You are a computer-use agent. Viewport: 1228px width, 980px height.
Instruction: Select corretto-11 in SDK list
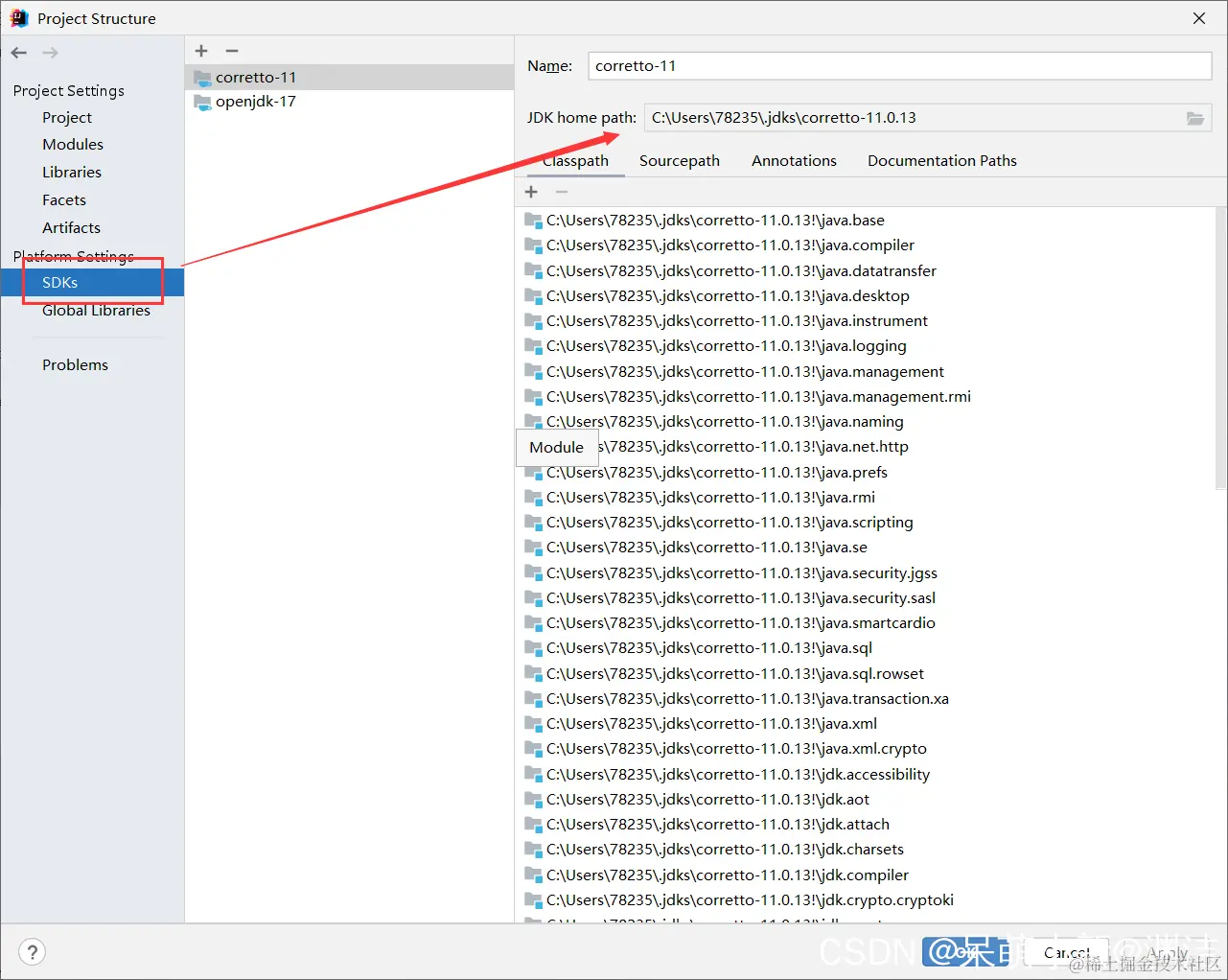tap(349, 78)
